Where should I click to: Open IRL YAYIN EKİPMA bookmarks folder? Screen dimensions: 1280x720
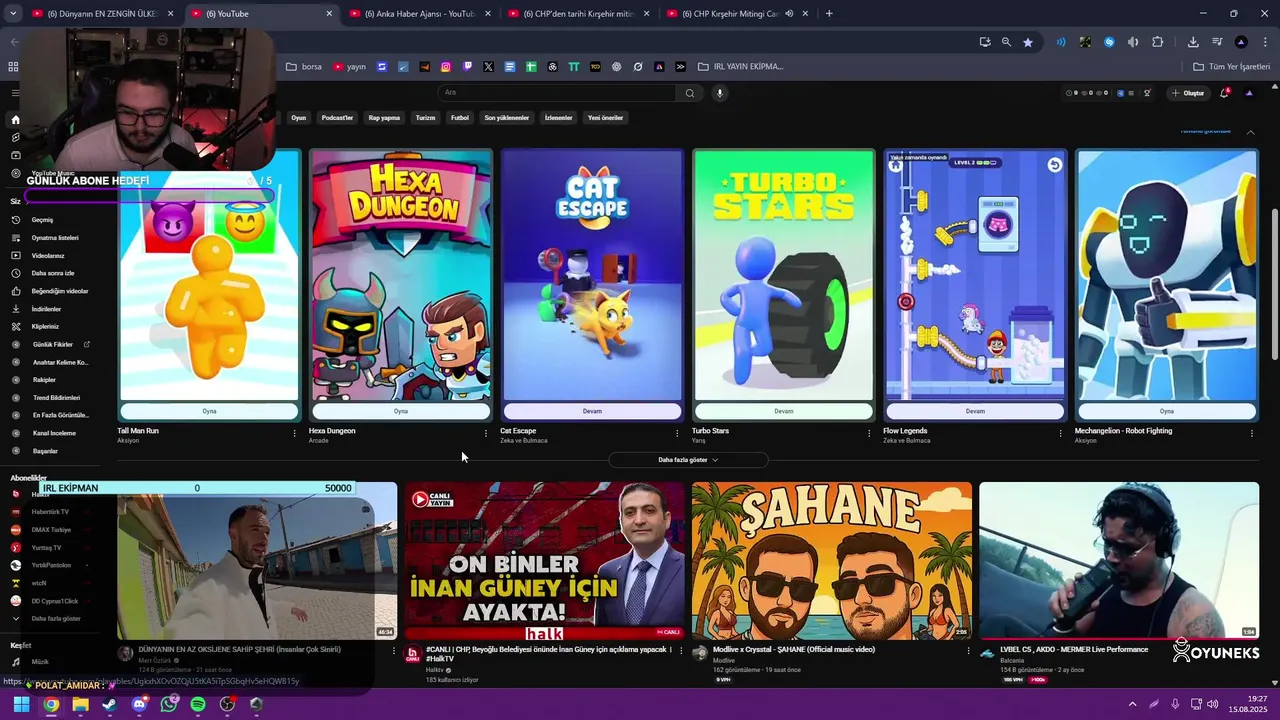tap(741, 67)
